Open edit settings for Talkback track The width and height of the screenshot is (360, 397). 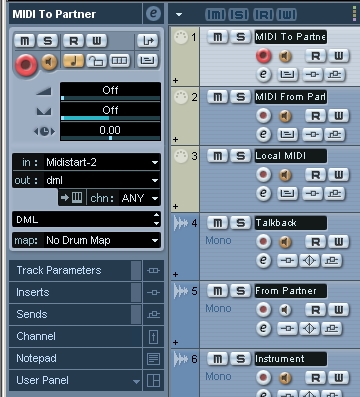click(263, 260)
